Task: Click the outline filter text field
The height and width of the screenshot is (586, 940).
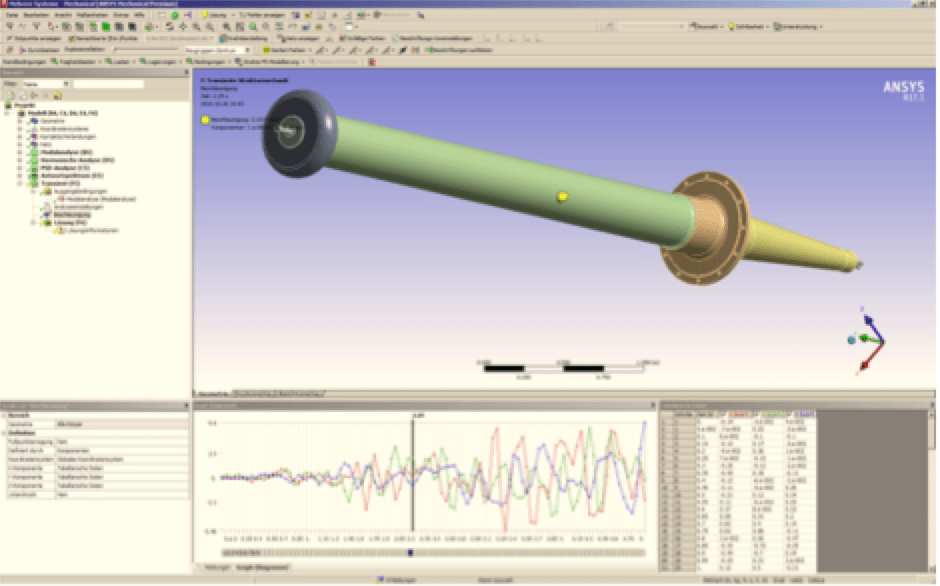Action: [x=108, y=84]
